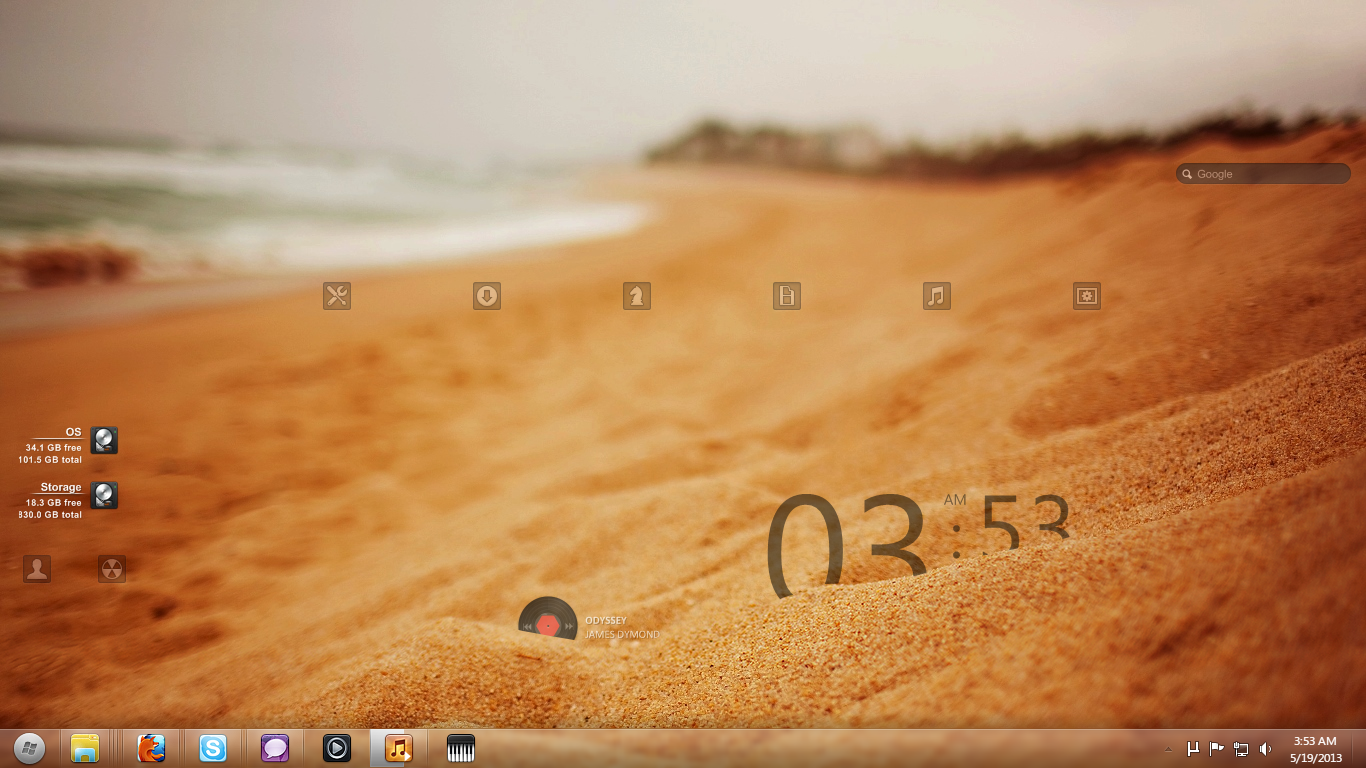Open Skype from the taskbar
The width and height of the screenshot is (1366, 768).
click(x=213, y=748)
